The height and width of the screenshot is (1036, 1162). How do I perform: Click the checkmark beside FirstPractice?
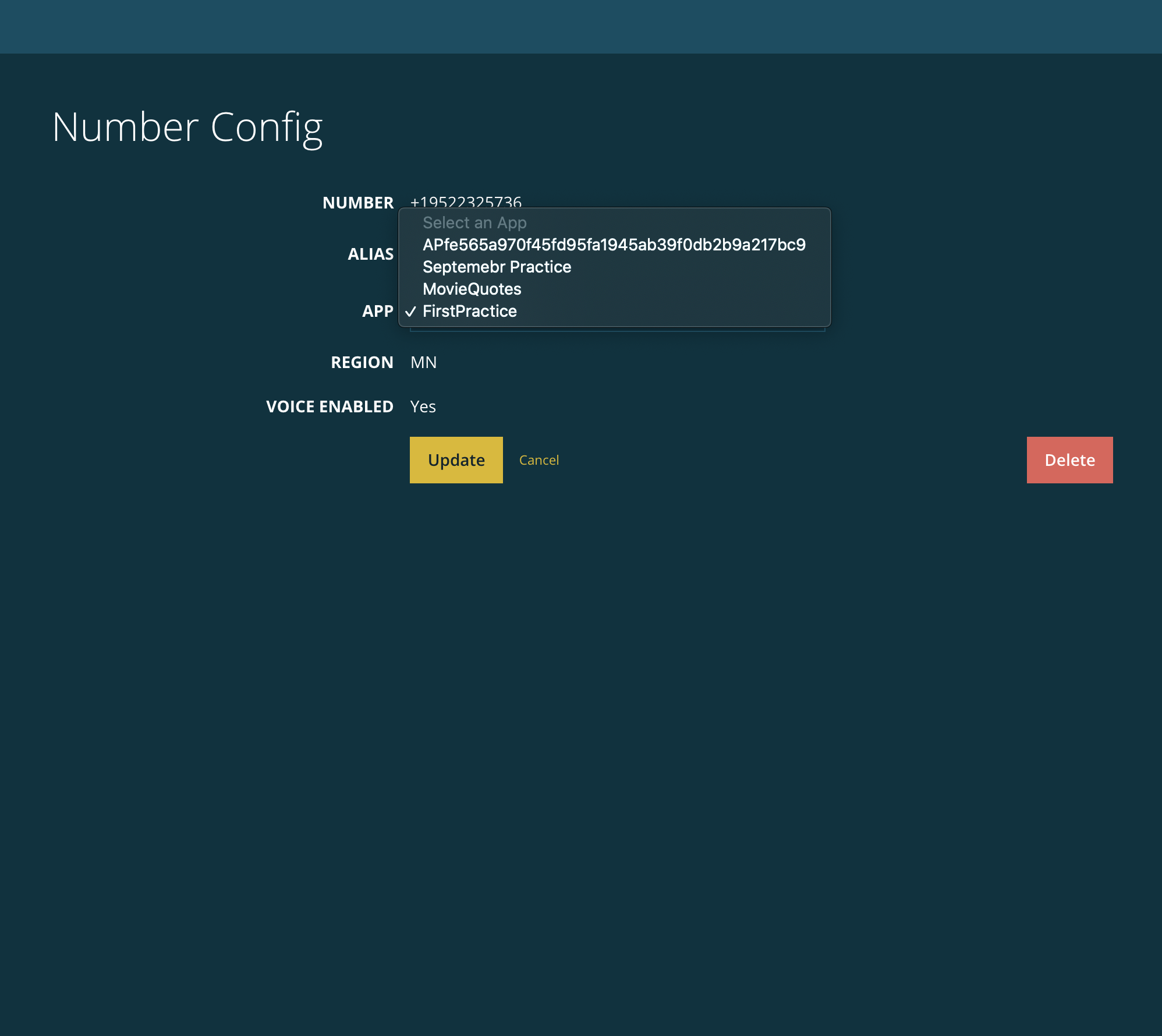click(410, 312)
